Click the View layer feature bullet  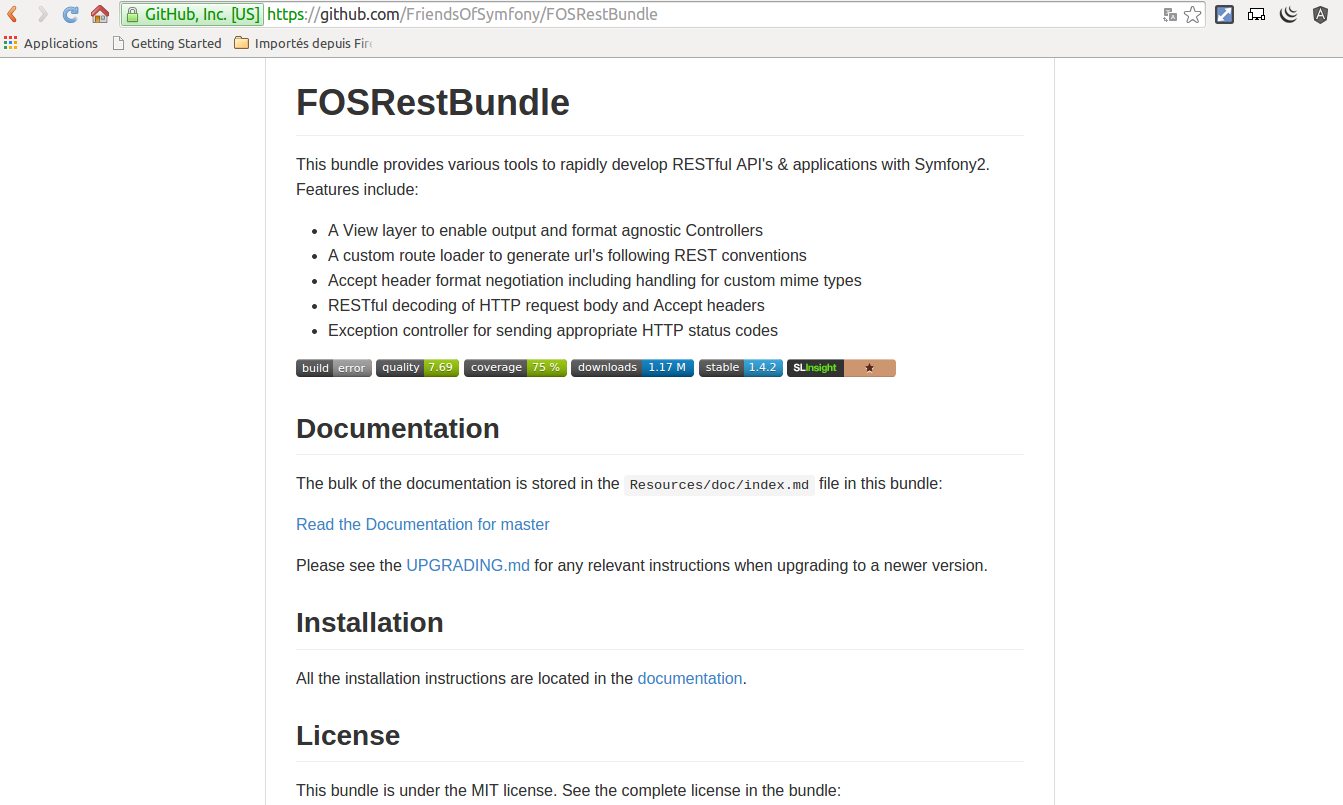545,230
